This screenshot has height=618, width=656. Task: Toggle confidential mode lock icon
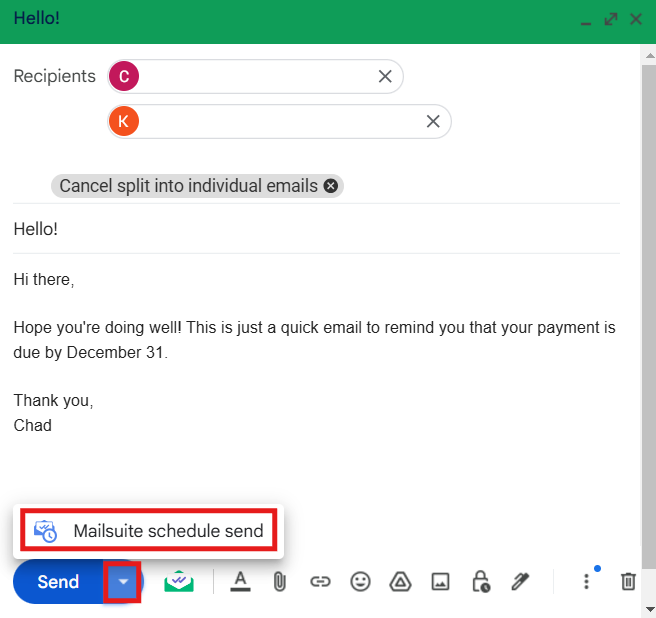480,581
